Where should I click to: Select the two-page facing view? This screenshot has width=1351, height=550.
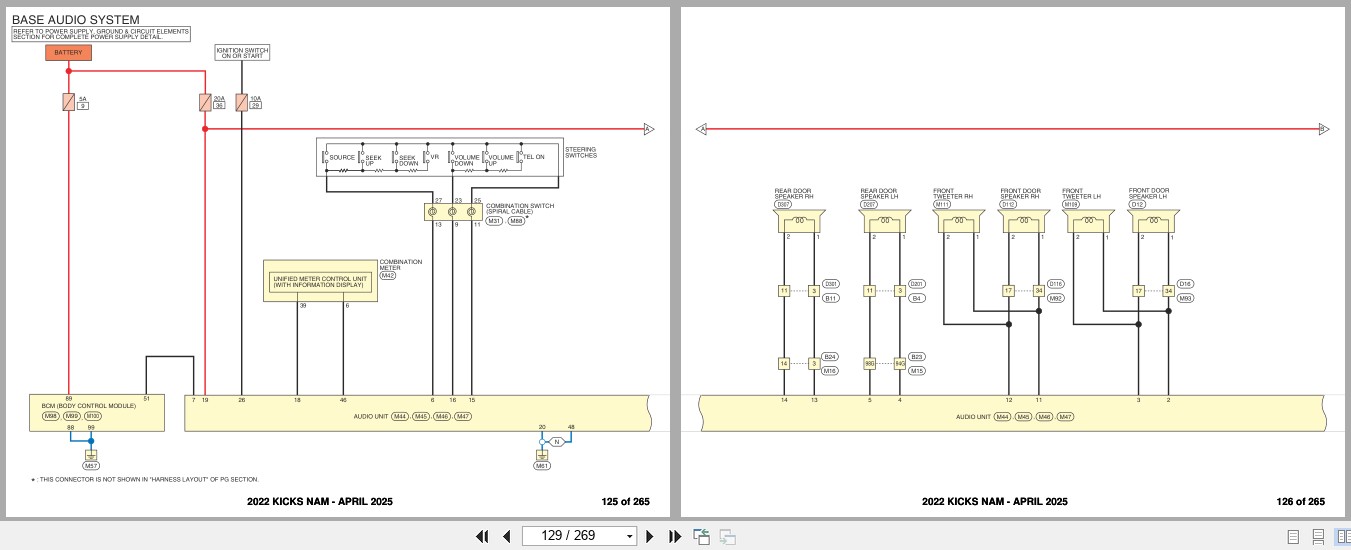[1343, 537]
